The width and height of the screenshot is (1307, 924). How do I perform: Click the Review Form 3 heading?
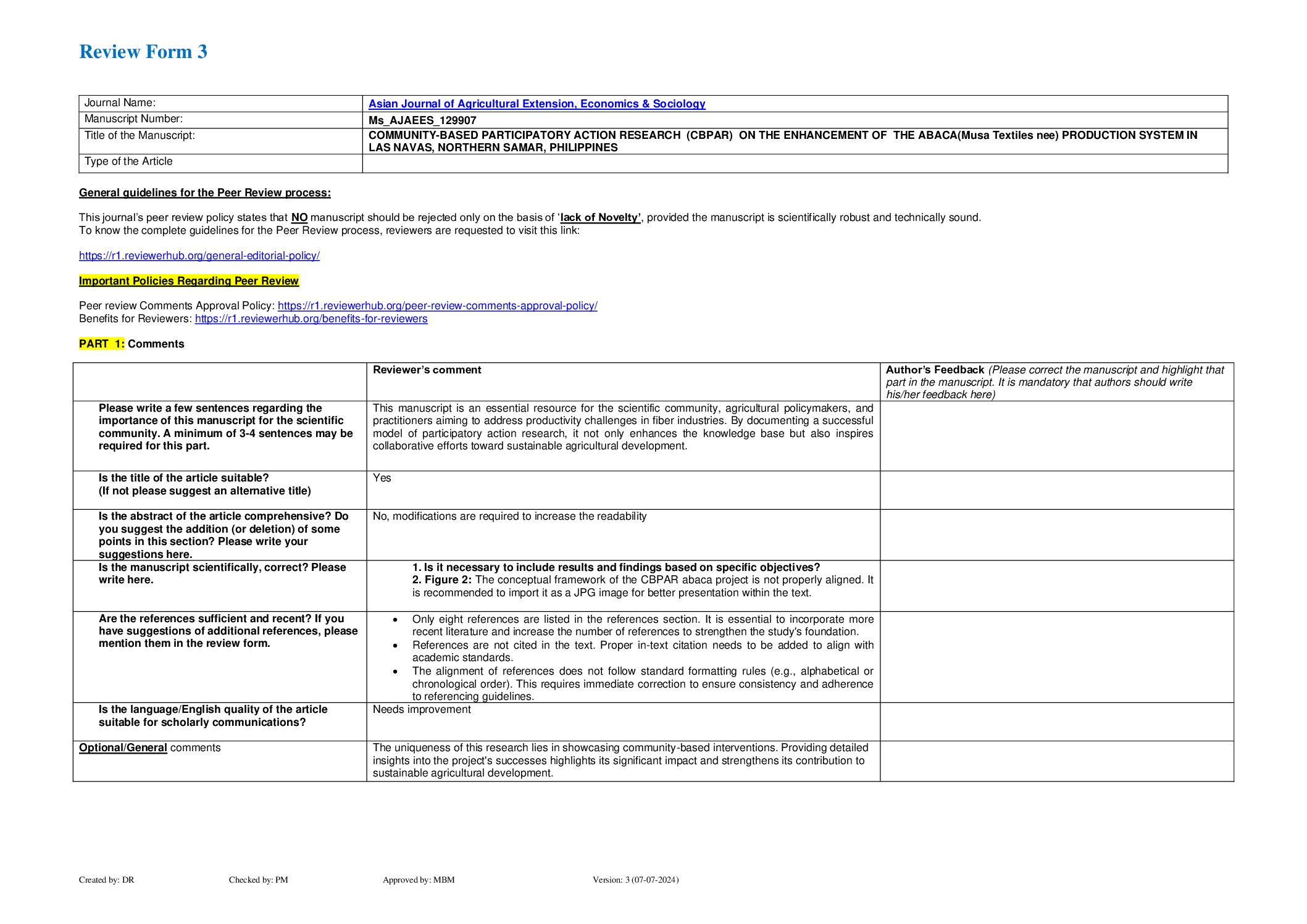coord(143,52)
